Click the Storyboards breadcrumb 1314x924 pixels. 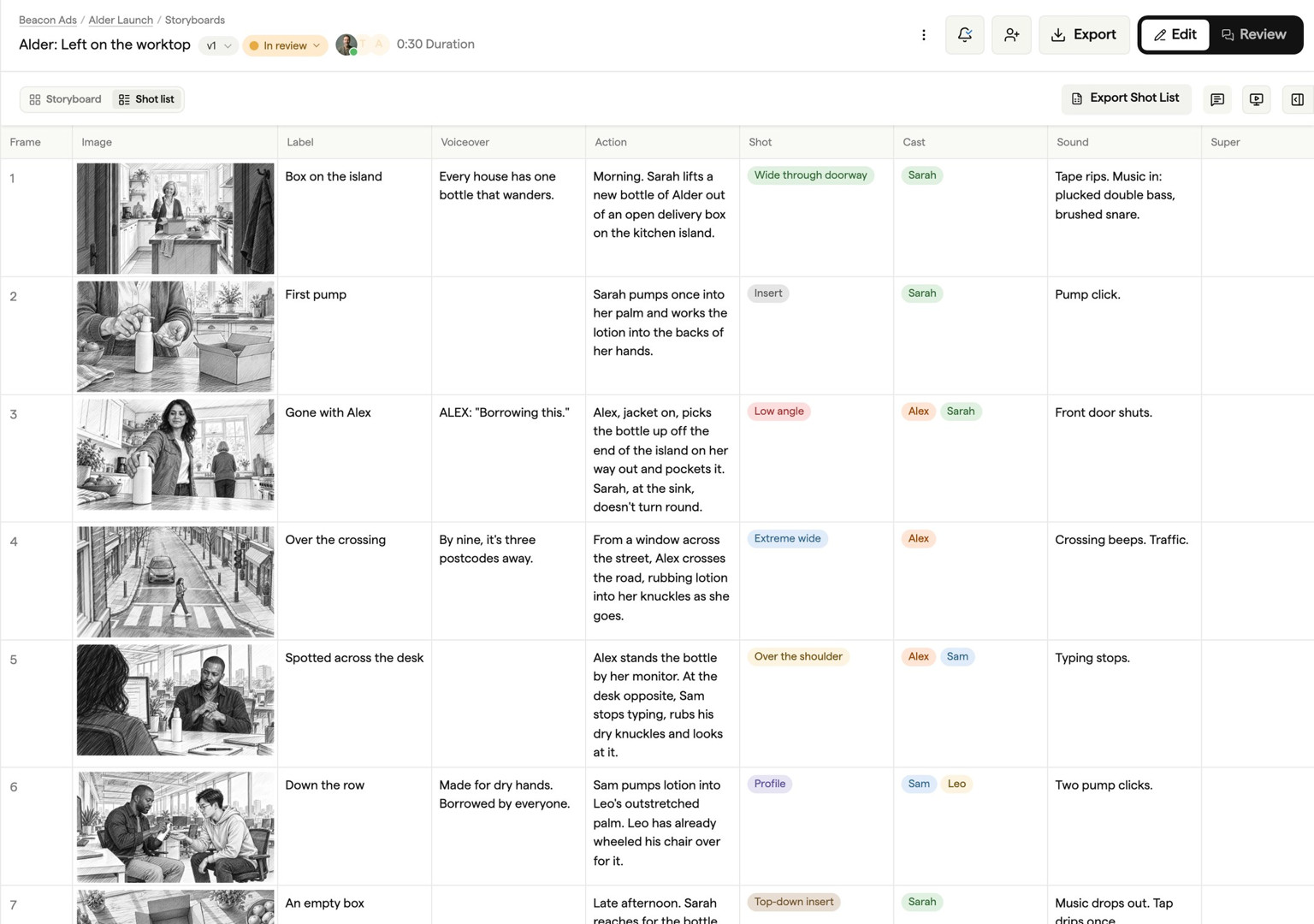(x=194, y=20)
